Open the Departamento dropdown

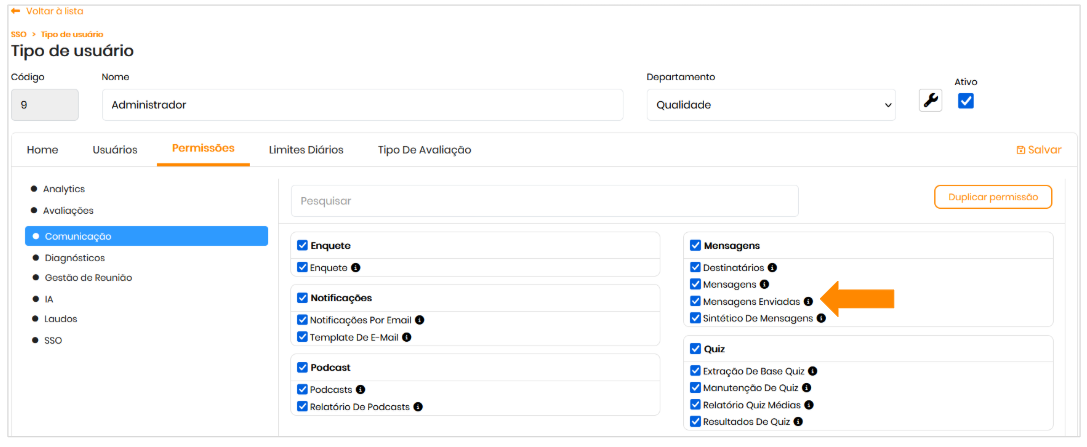(771, 104)
